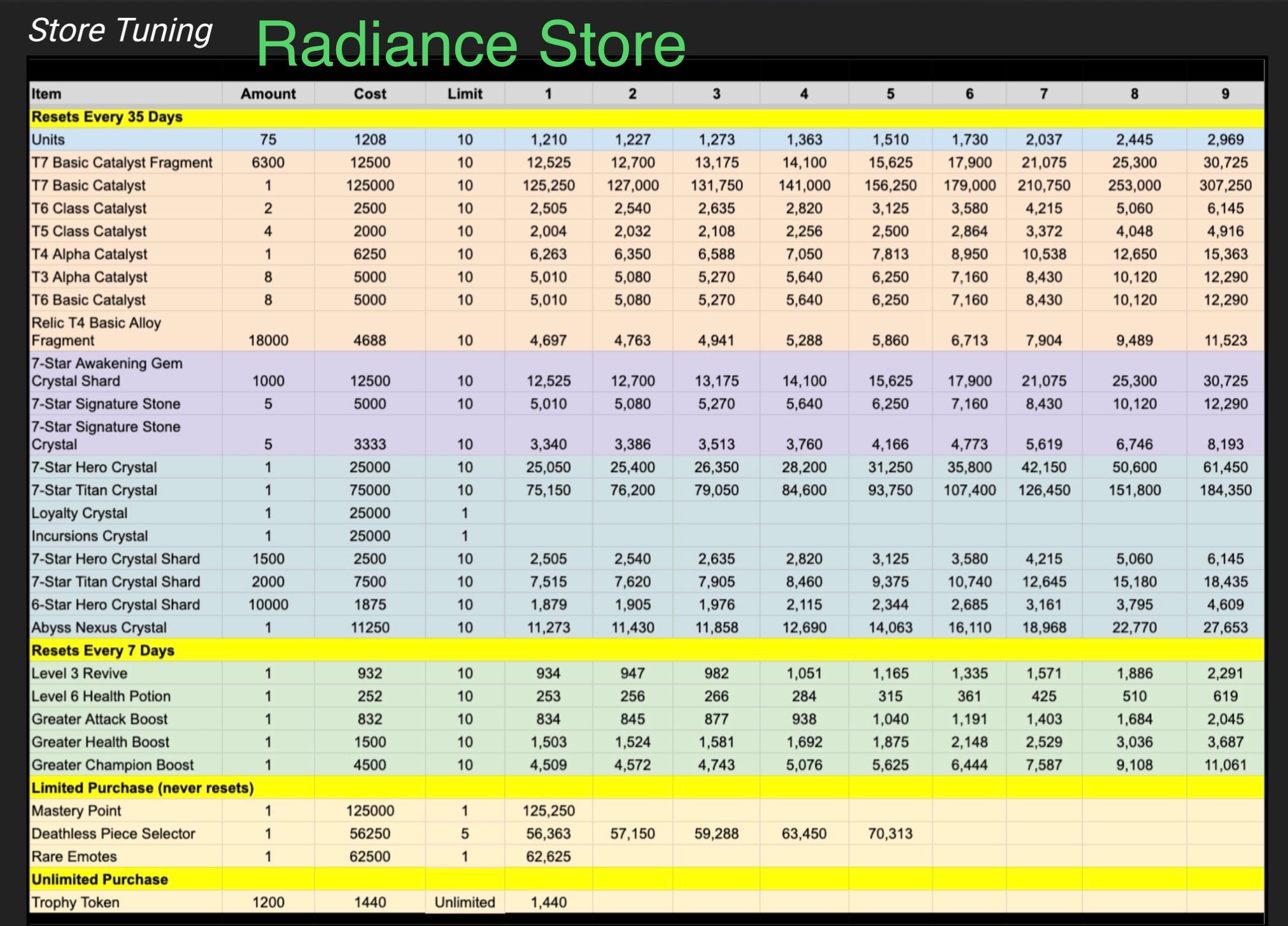Select the 'T6 Class Catalyst' item cell
1288x926 pixels.
125,208
